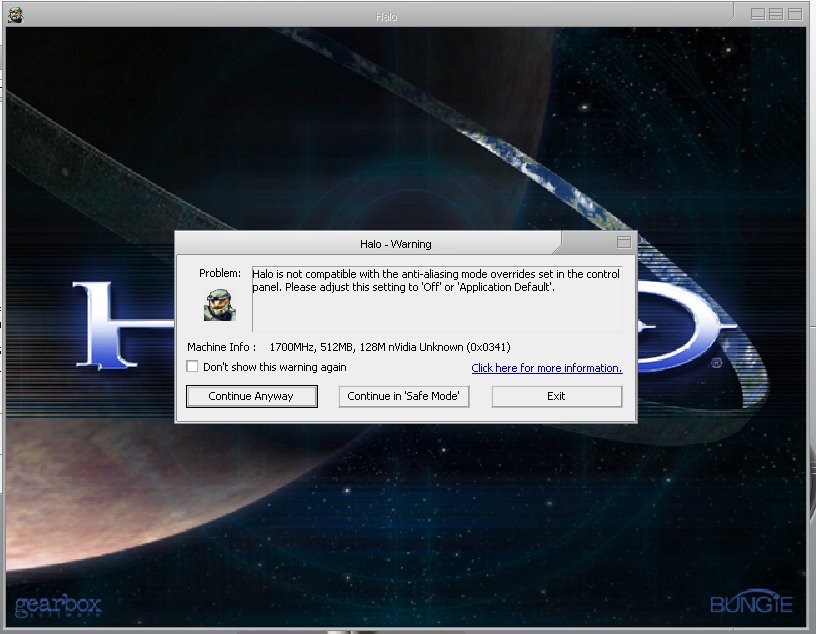Close the main Halo window
This screenshot has height=634, width=816.
795,14
